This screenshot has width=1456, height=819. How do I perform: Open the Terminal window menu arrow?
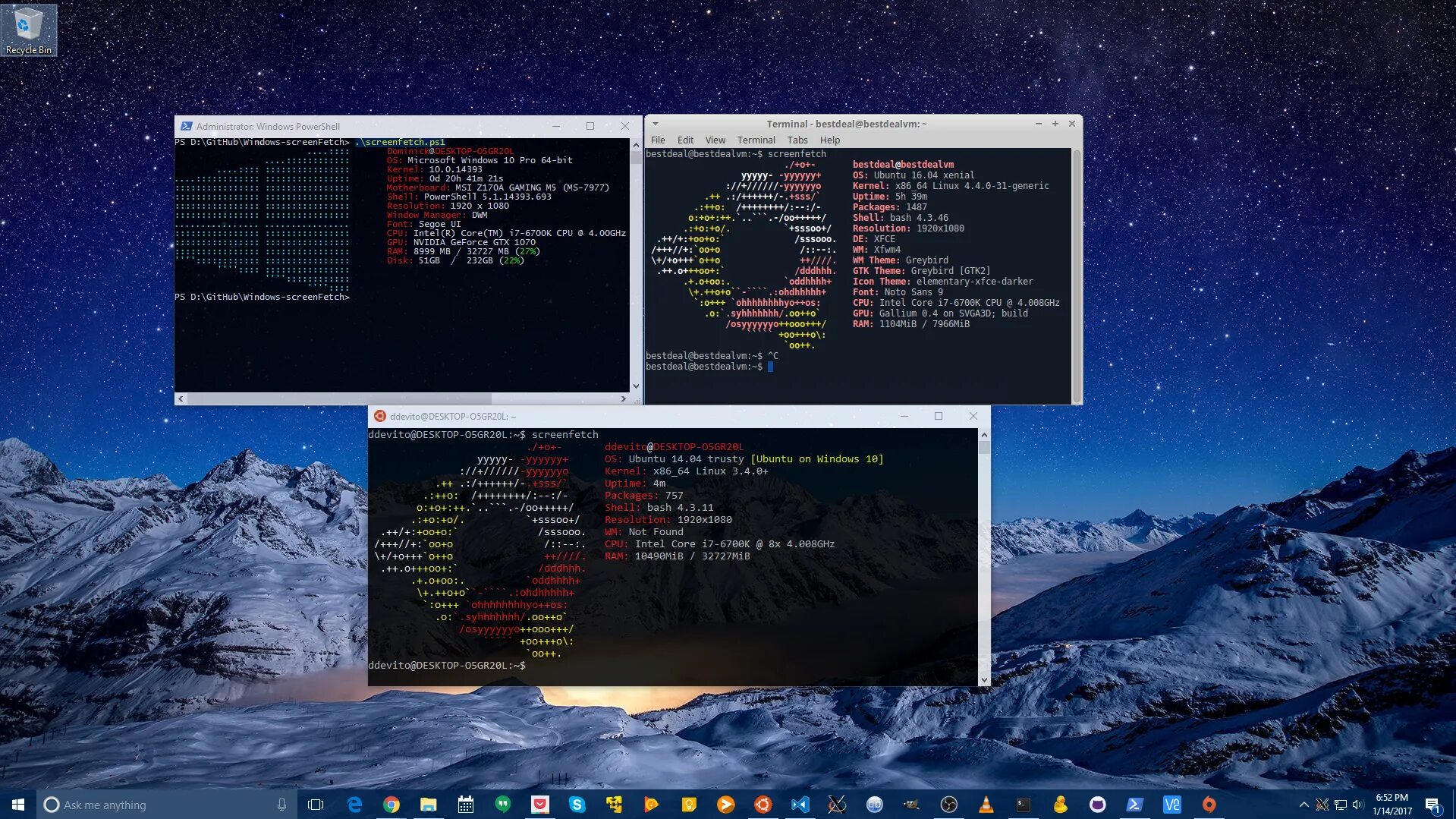655,124
